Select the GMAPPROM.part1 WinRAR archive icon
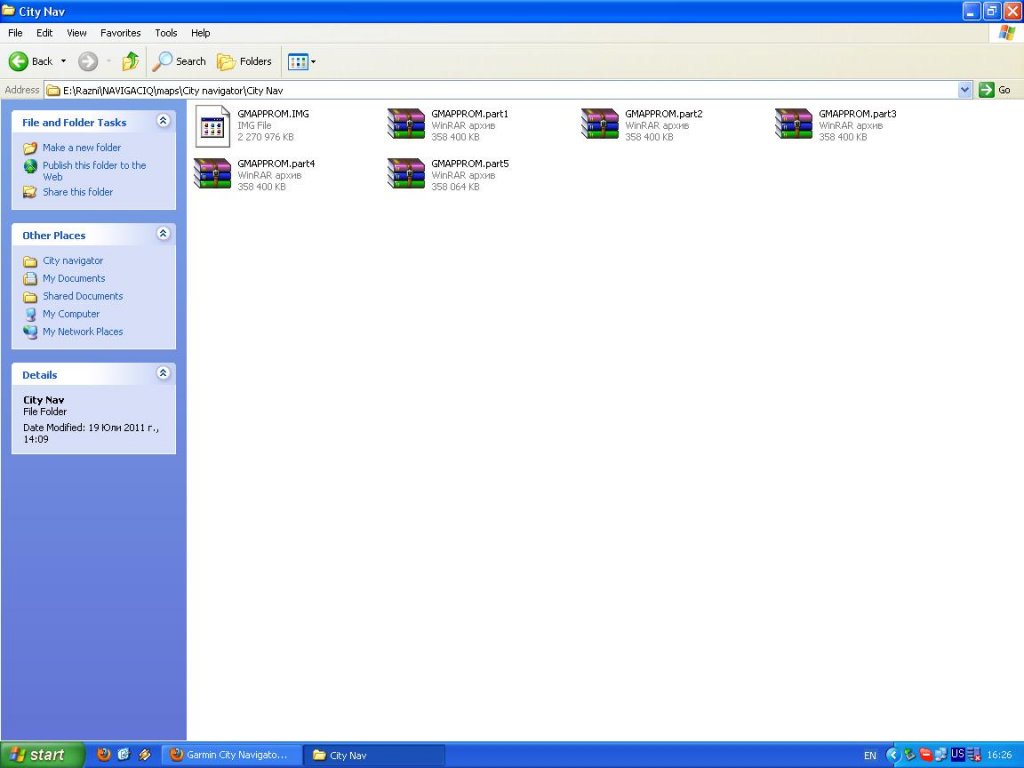 (406, 124)
